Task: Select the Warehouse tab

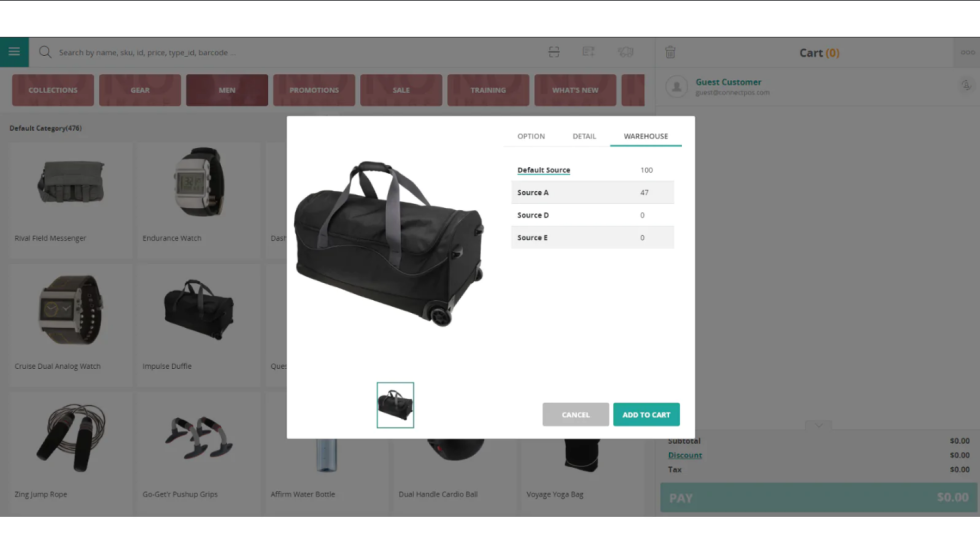Action: pos(646,136)
